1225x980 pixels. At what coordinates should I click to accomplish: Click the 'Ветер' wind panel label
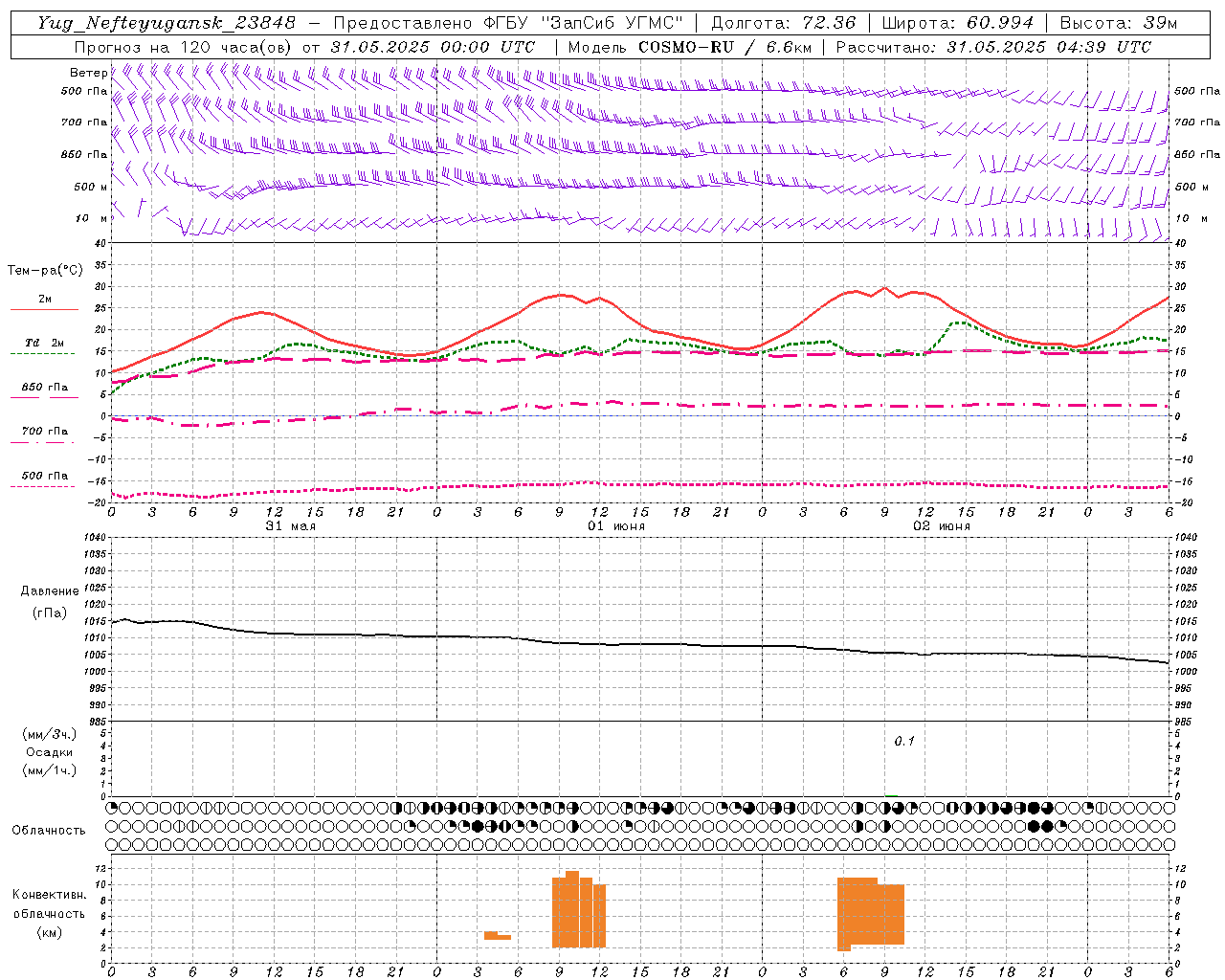point(88,73)
